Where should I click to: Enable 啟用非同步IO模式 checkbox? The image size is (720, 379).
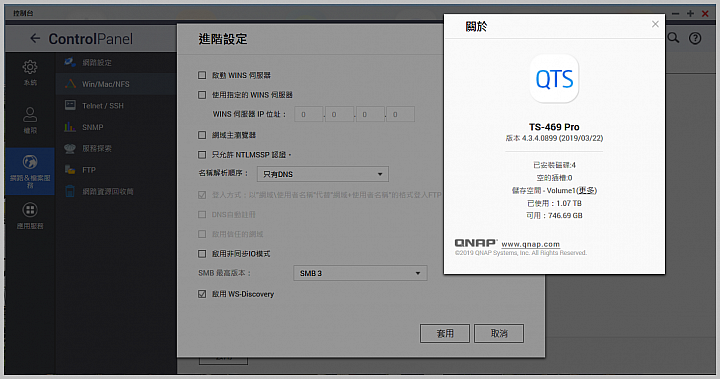pyautogui.click(x=202, y=254)
